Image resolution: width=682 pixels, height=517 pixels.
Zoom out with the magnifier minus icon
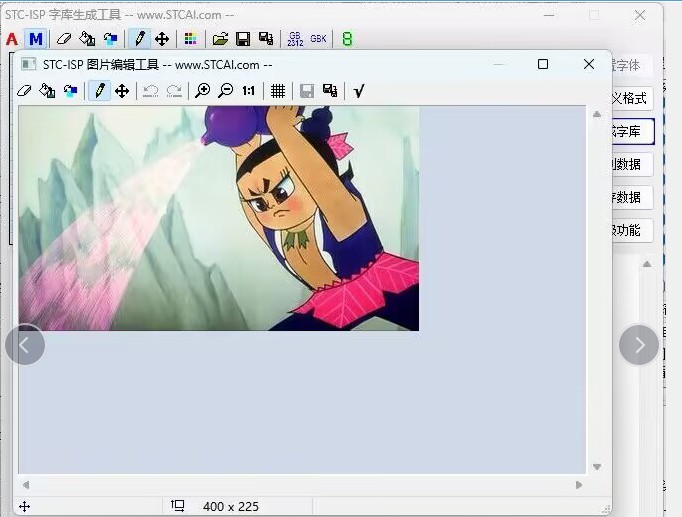click(x=225, y=91)
